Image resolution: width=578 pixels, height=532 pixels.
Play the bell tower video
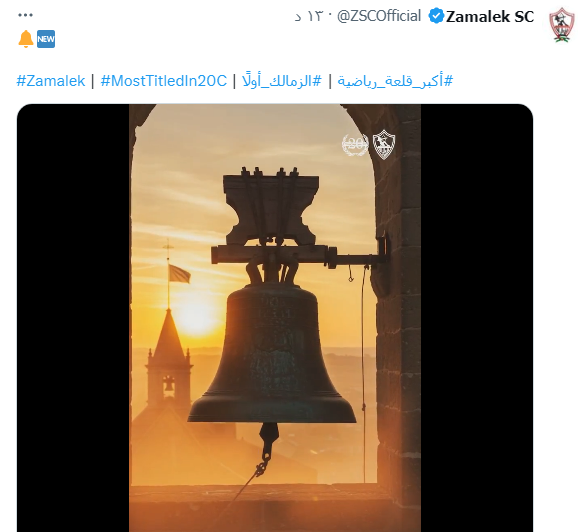click(275, 318)
